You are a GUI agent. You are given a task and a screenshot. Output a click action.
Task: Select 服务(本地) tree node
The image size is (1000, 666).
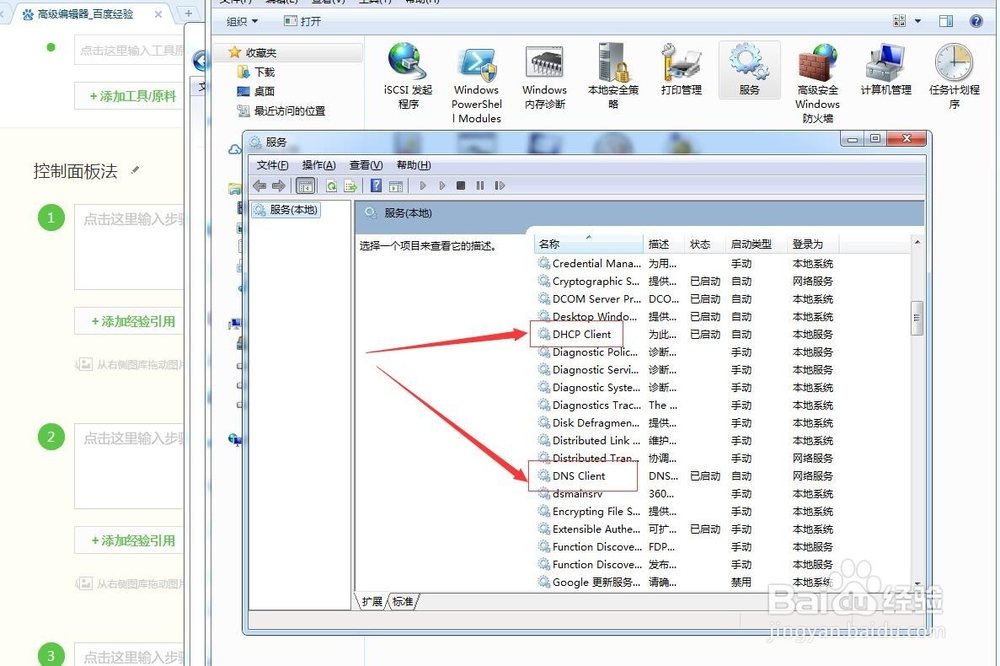coord(286,209)
